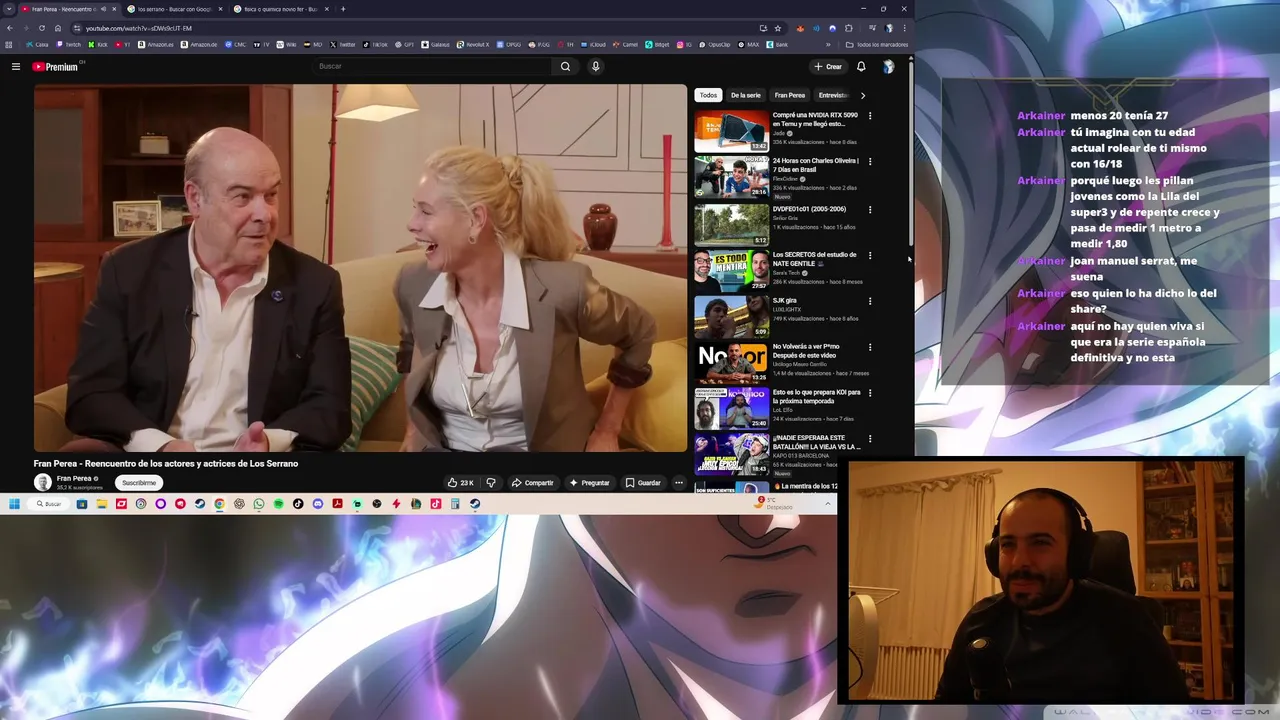The height and width of the screenshot is (720, 1280).
Task: Show more filter chips with right arrow
Action: [863, 95]
